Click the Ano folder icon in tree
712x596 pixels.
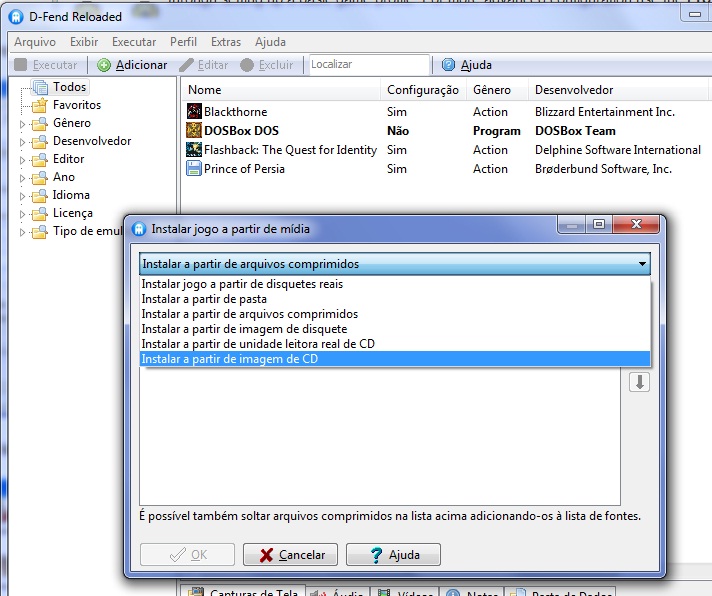click(40, 177)
